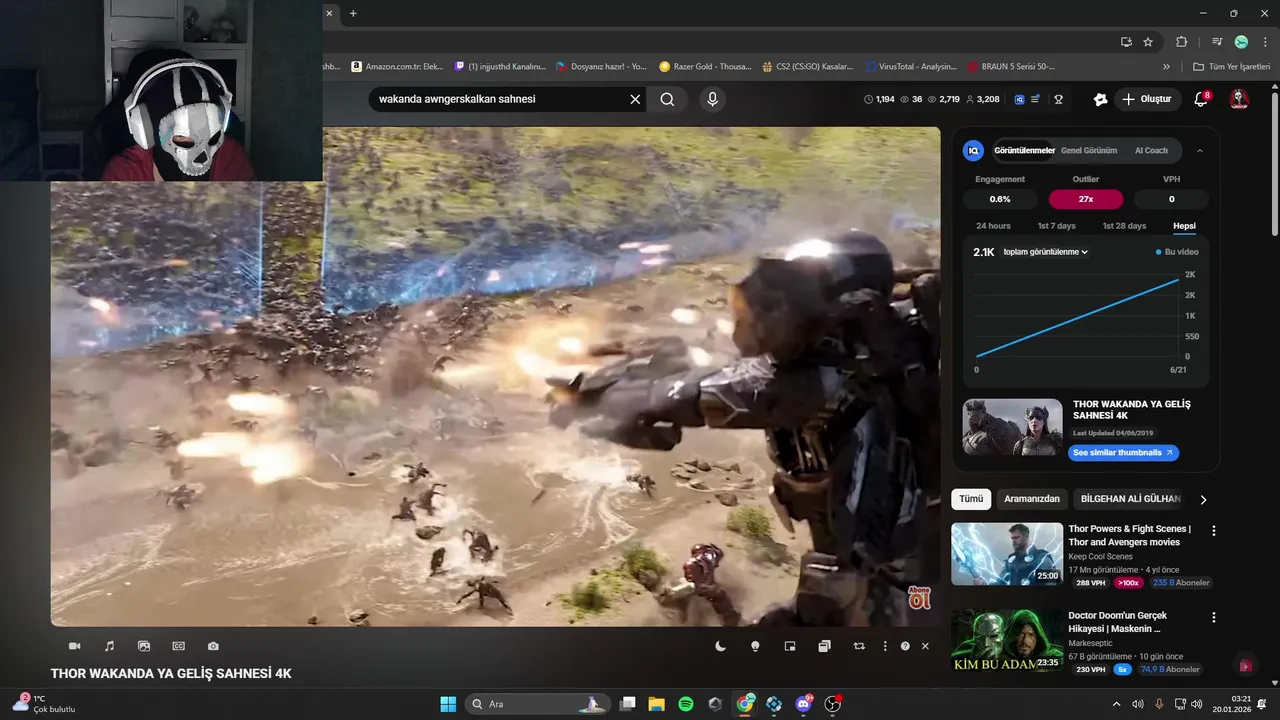The width and height of the screenshot is (1280, 720).
Task: Enable picture-in-picture mode icon
Action: [x=790, y=646]
